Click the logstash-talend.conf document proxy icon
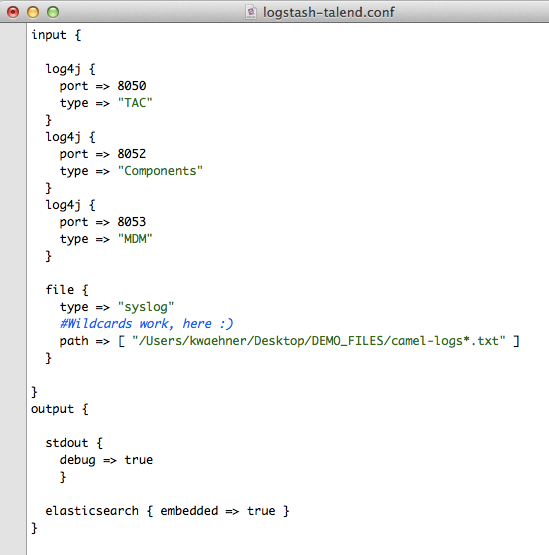 [251, 12]
